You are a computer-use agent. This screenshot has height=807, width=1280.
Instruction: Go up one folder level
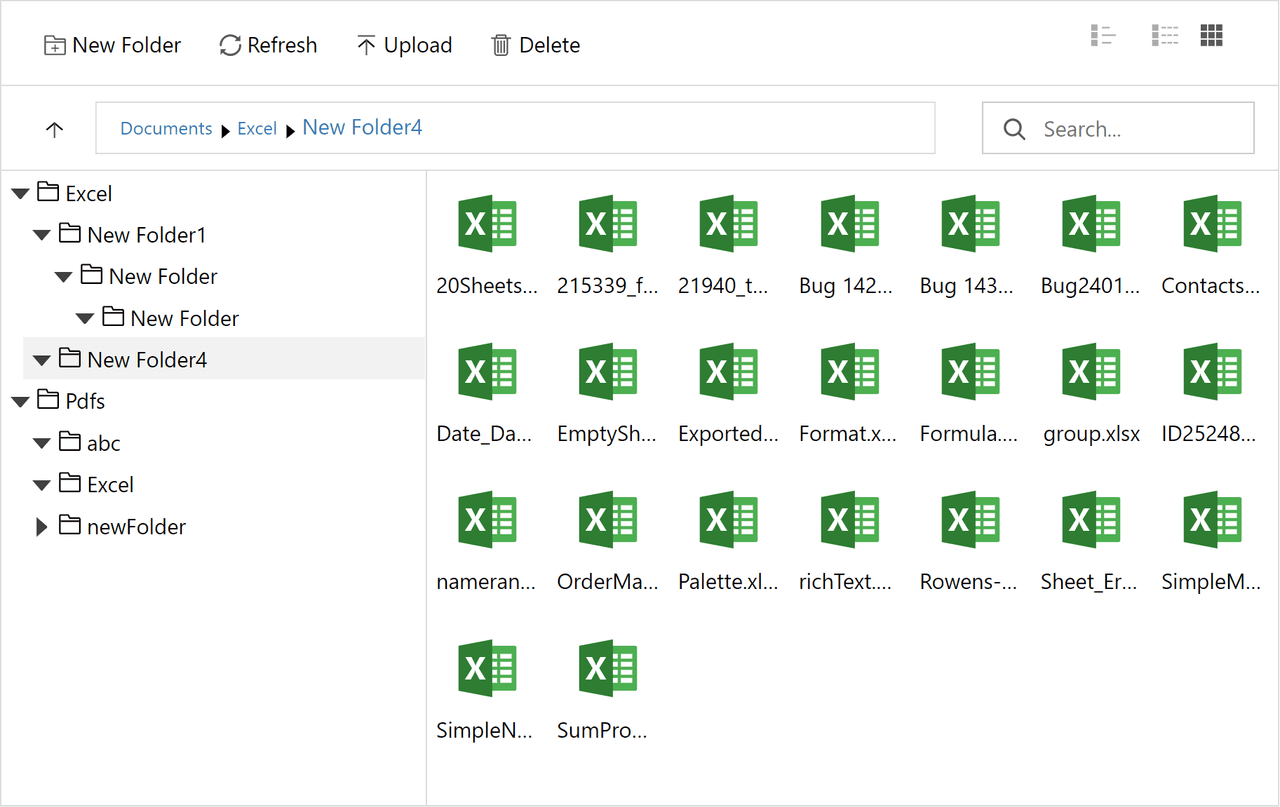coord(54,129)
